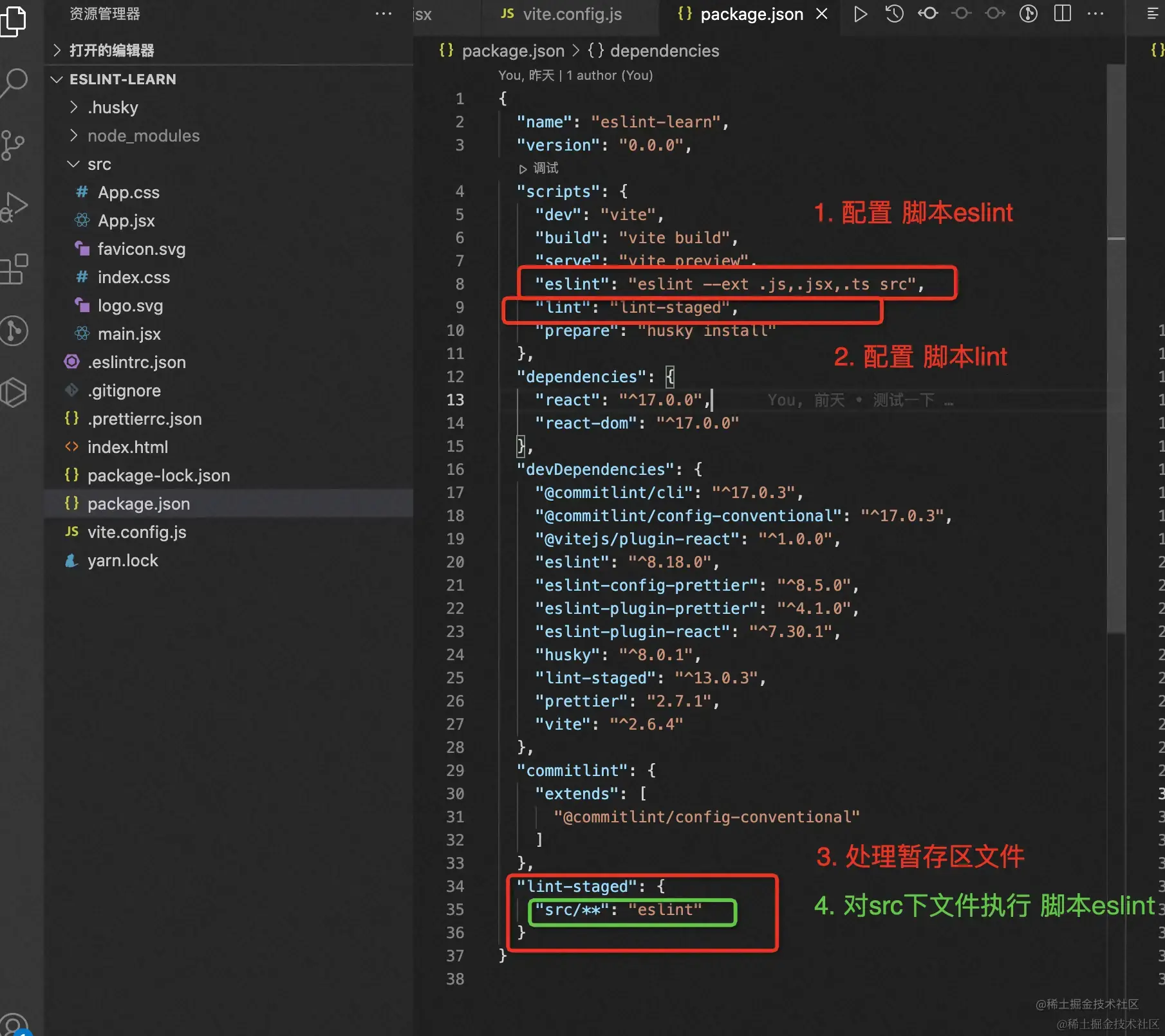Open the editor more actions ellipsis
1165x1036 pixels.
click(1095, 14)
